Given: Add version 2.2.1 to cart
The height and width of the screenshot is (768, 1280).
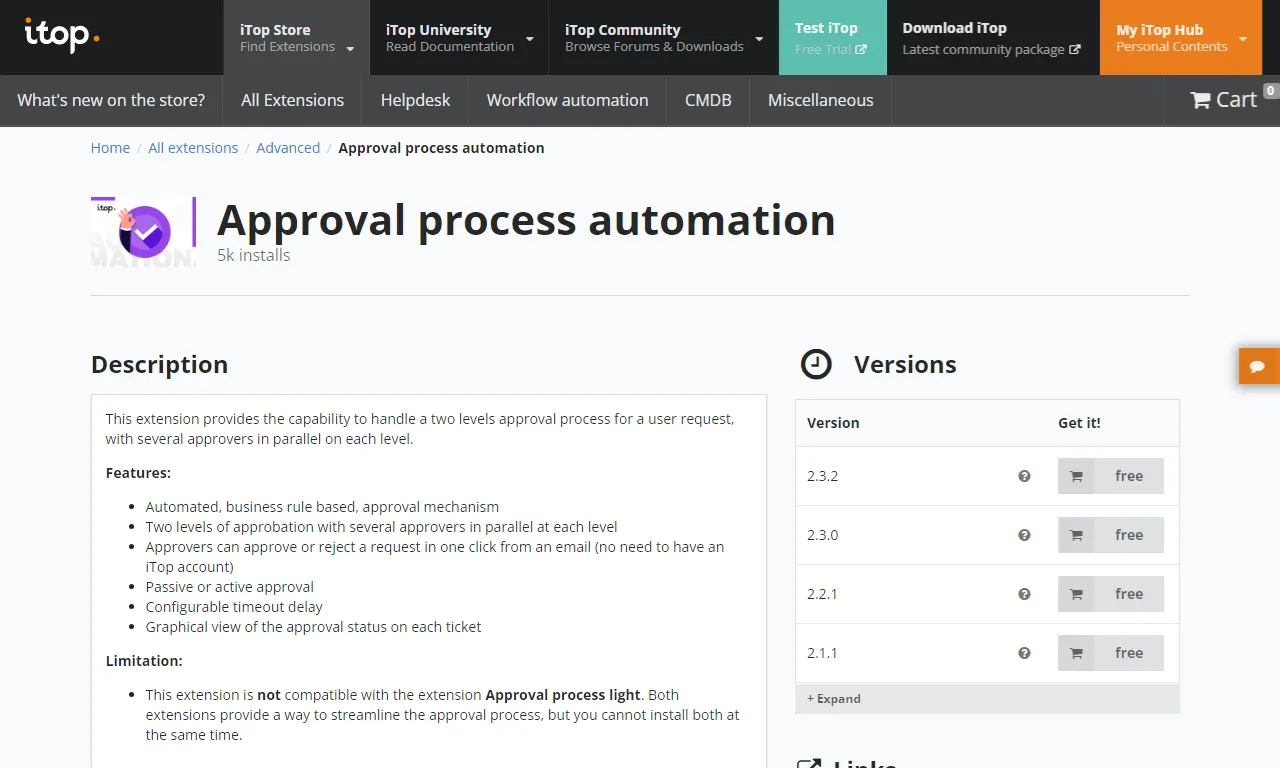Looking at the screenshot, I should 1111,594.
